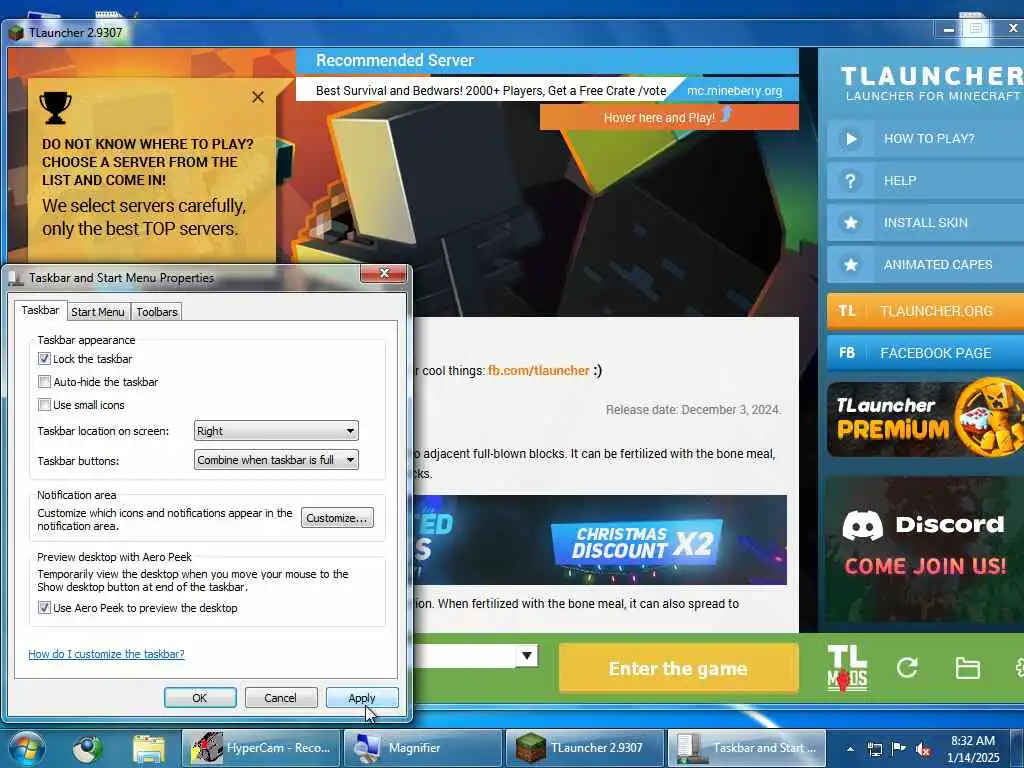Screen dimensions: 1024x768
Task: Click the TLauncher title bar cube icon
Action: click(x=16, y=32)
